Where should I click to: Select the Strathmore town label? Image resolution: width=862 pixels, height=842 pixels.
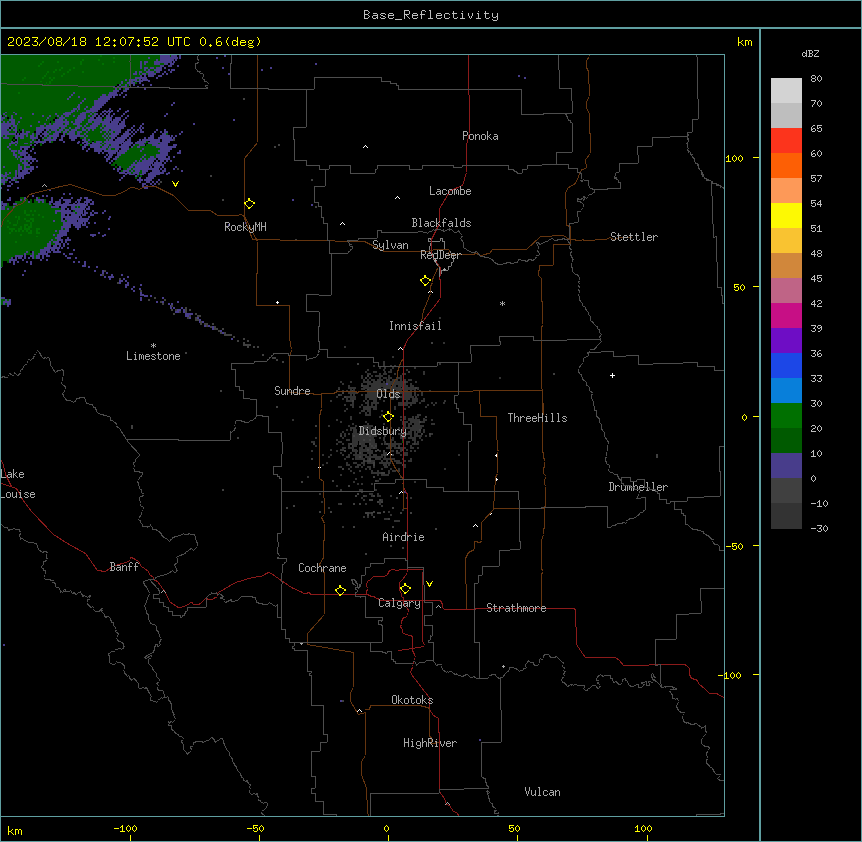[x=516, y=608]
